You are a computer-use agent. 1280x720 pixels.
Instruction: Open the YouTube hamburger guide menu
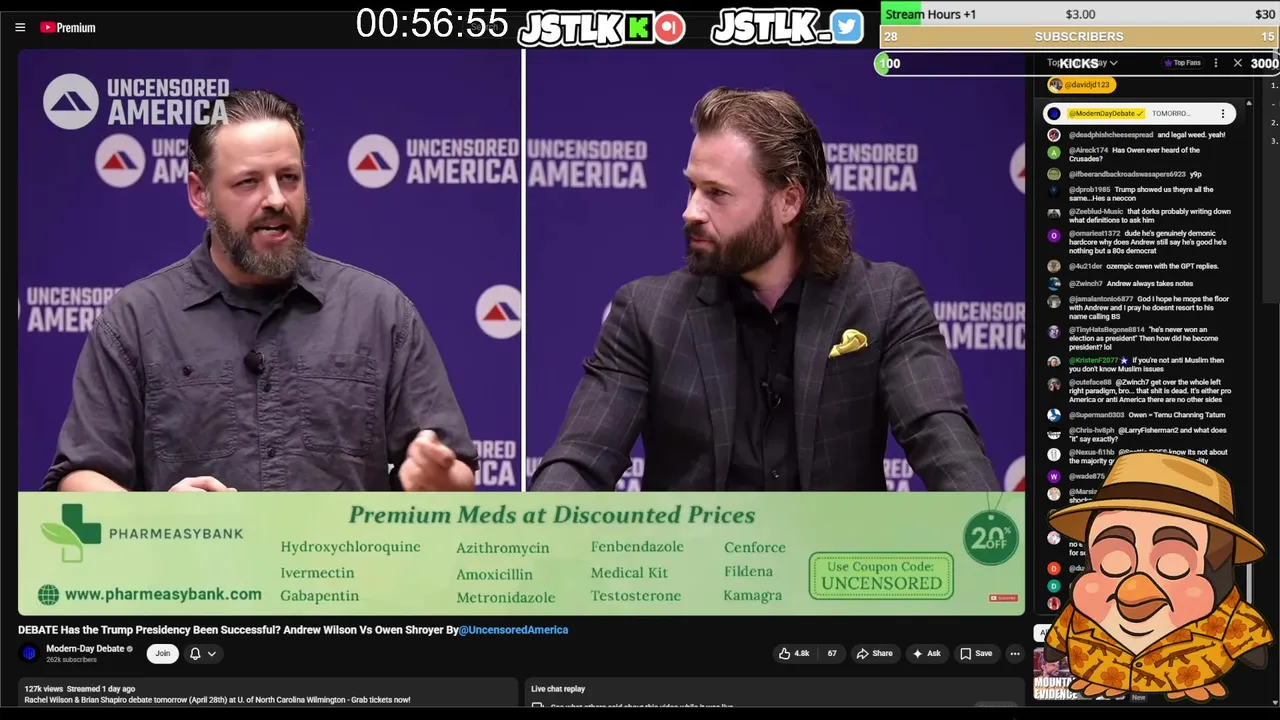(20, 28)
